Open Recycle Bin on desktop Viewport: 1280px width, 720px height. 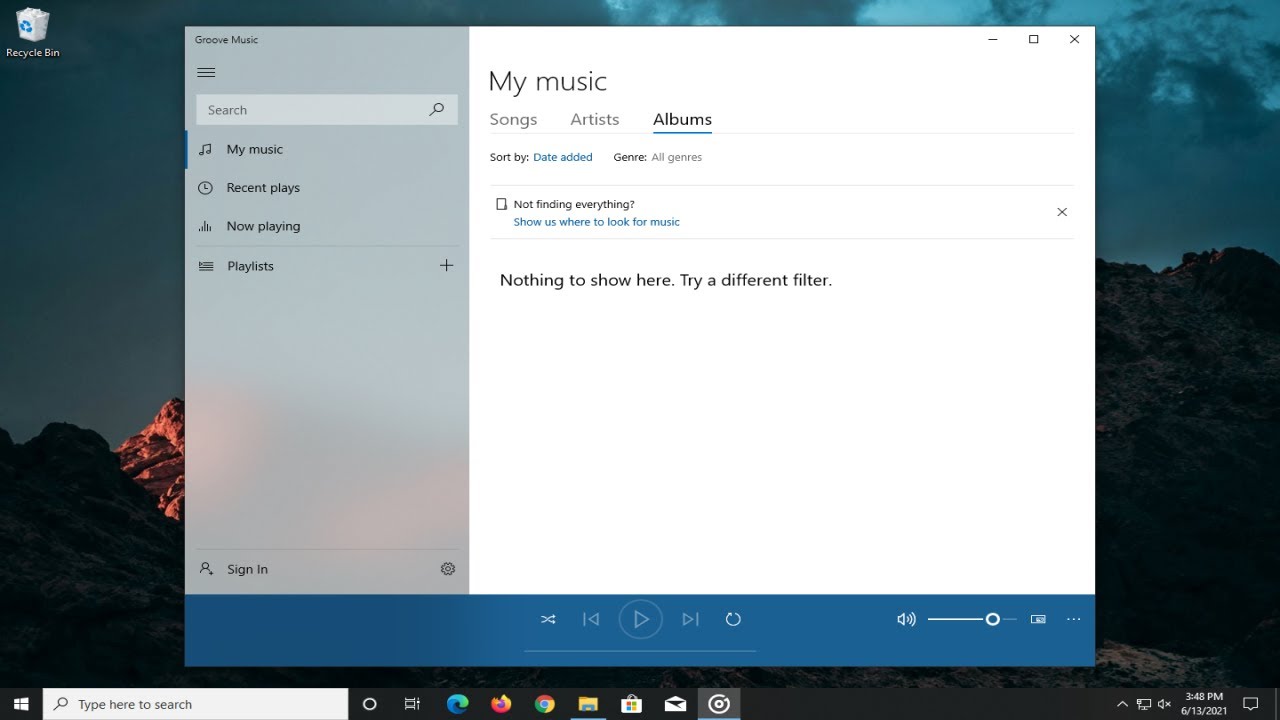pyautogui.click(x=32, y=33)
